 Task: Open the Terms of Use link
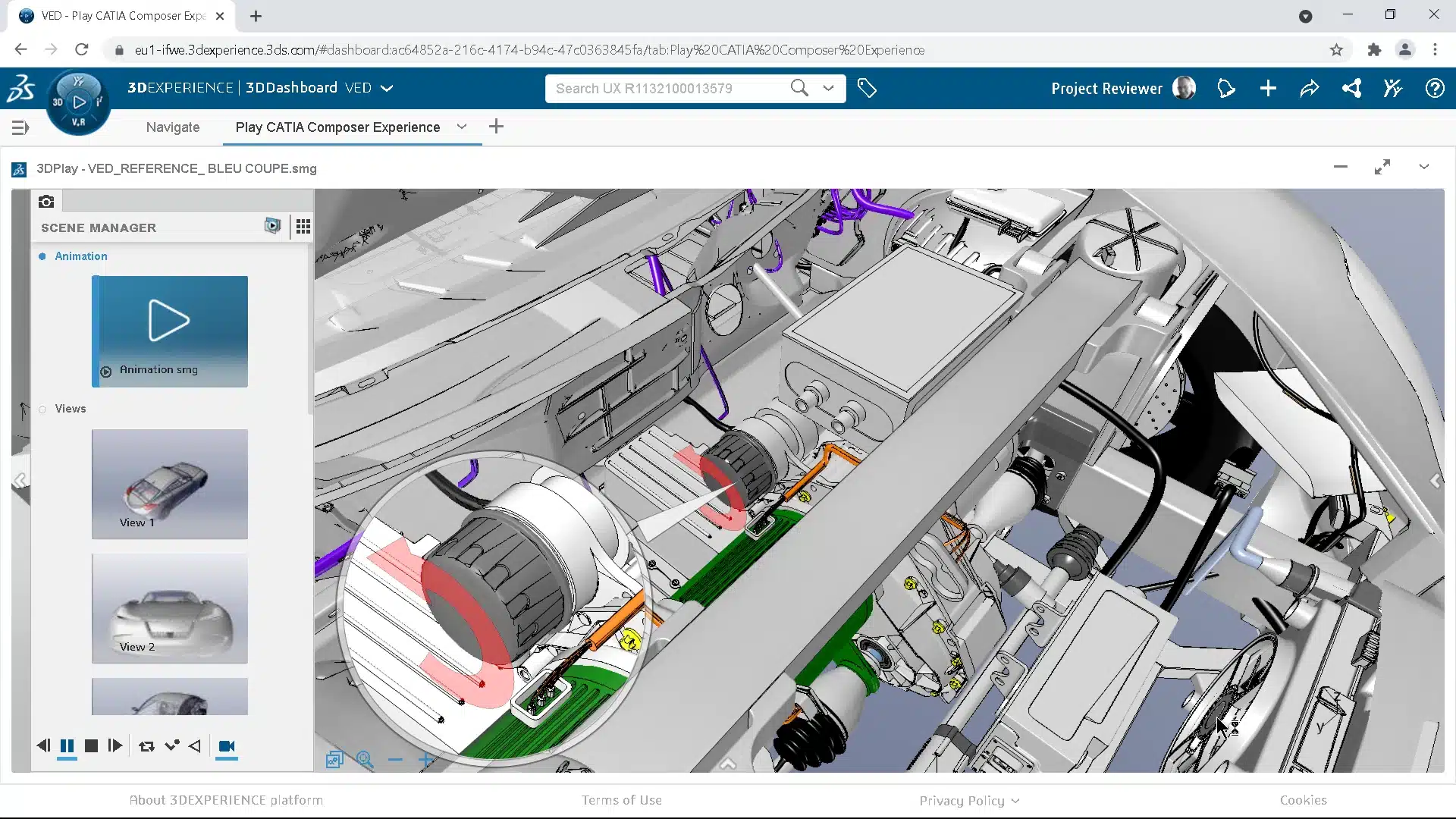point(621,800)
